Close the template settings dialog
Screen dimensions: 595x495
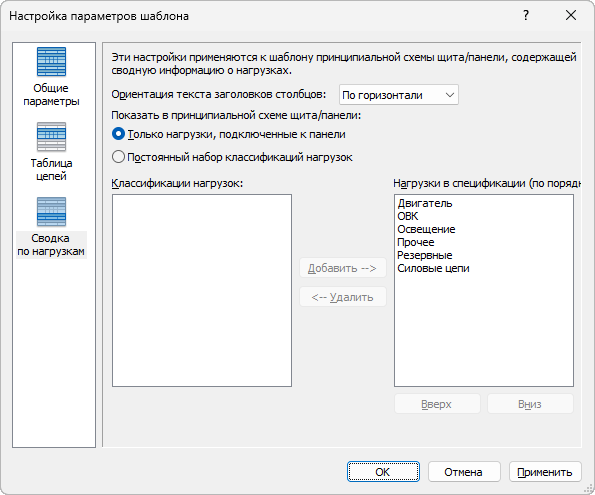pos(571,16)
